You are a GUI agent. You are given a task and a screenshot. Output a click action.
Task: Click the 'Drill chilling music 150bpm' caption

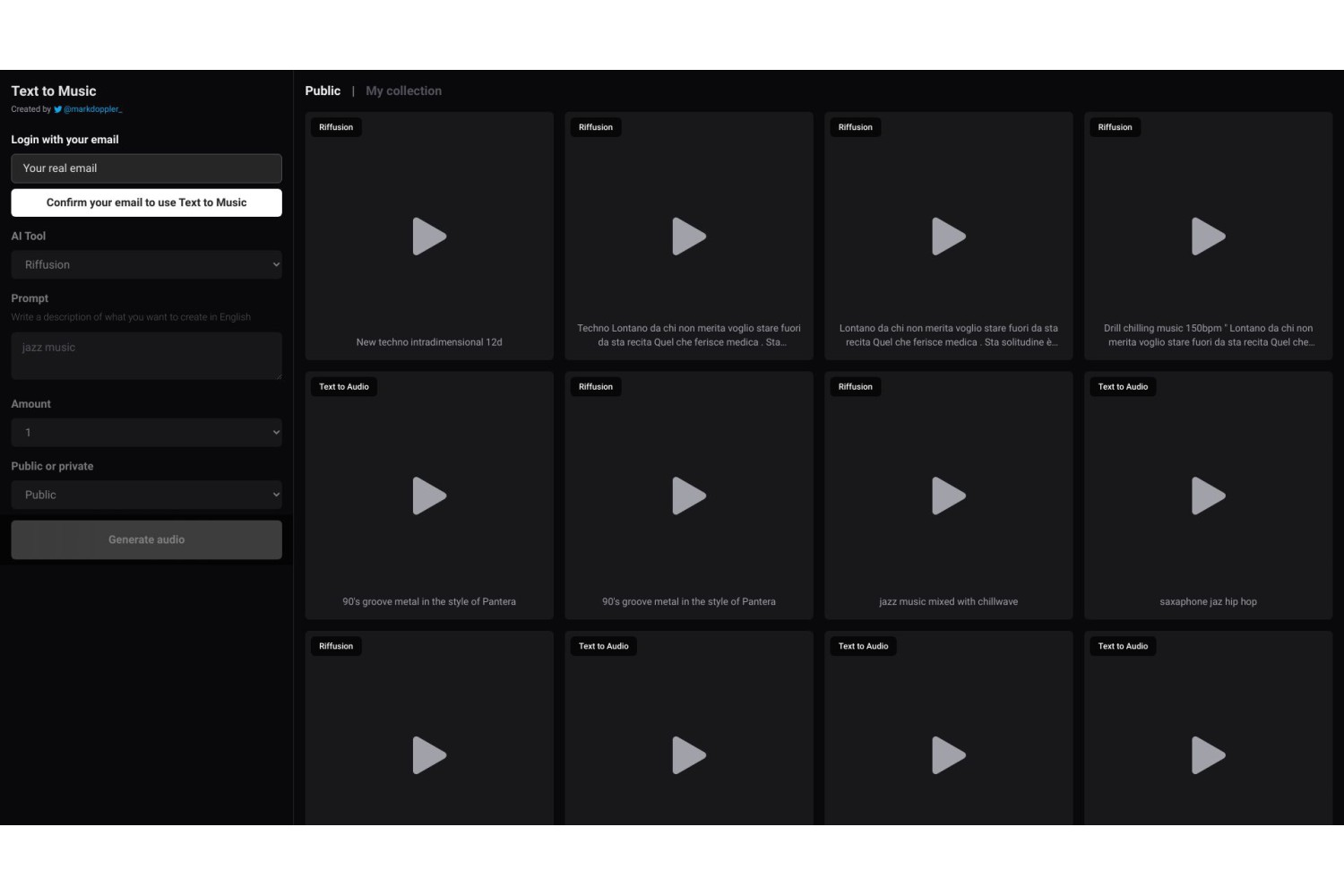1209,335
